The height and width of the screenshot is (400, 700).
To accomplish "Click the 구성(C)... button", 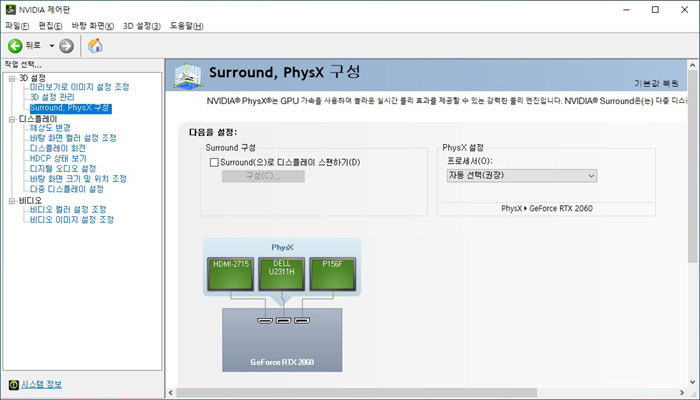I will click(263, 176).
